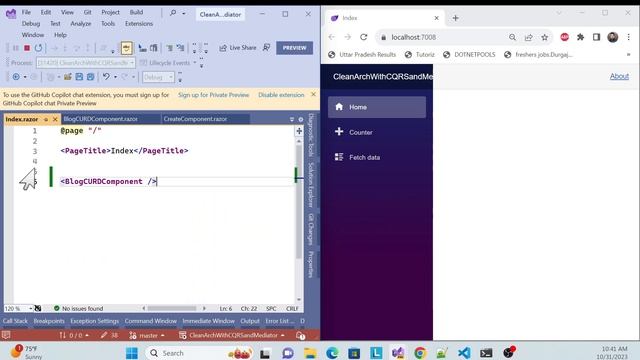
Task: Open the Debug menu
Action: click(31, 24)
